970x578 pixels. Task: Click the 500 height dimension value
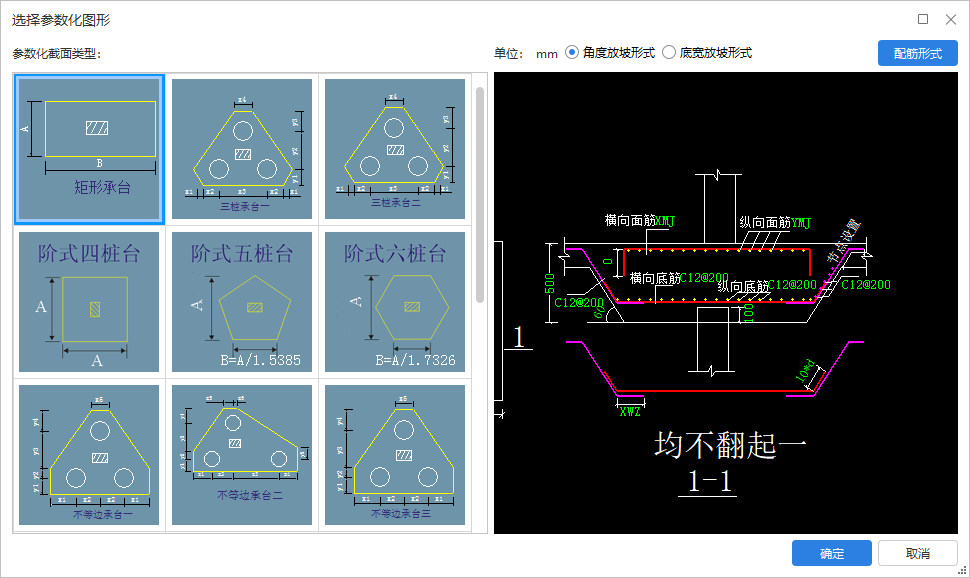[549, 283]
